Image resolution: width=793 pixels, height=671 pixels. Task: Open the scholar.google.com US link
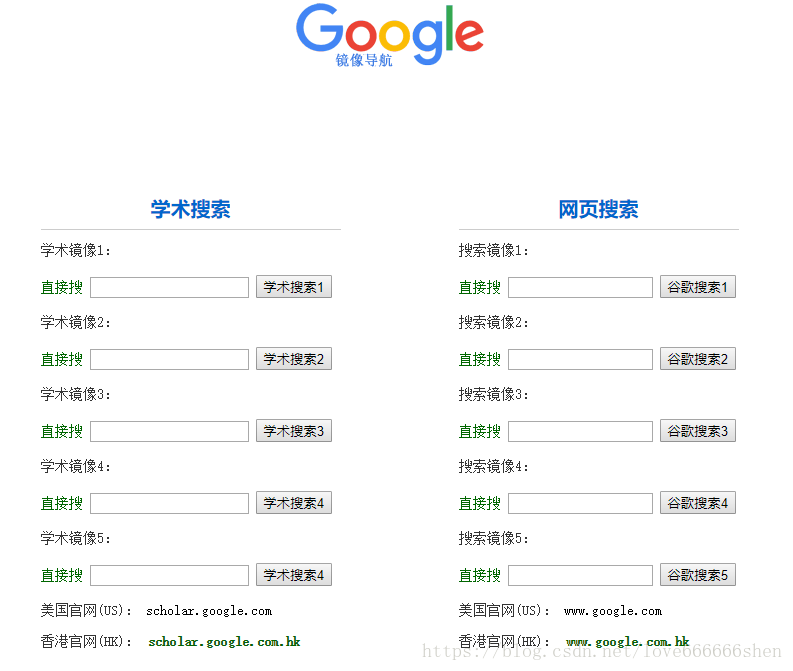(x=209, y=611)
